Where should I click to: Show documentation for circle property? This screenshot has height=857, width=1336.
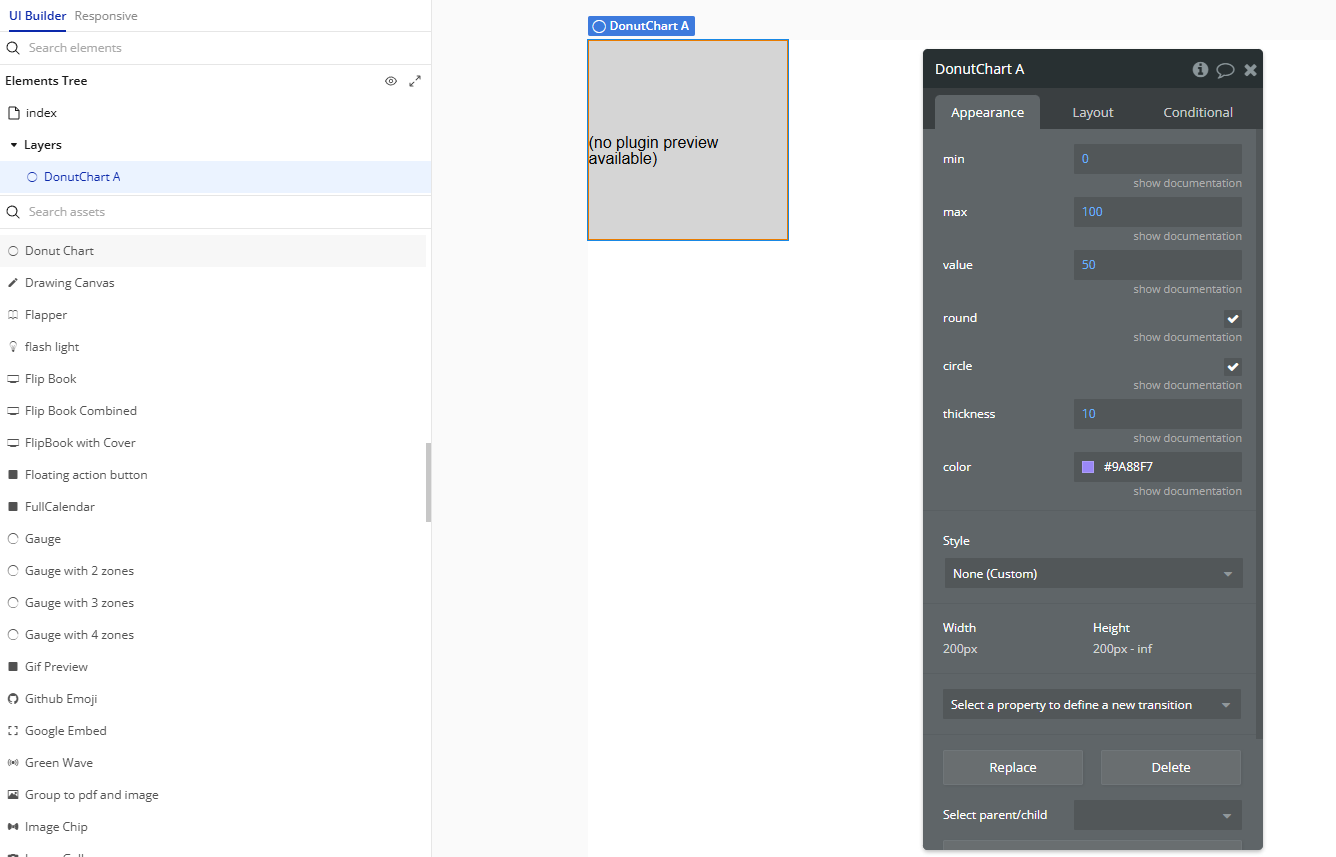pos(1187,385)
